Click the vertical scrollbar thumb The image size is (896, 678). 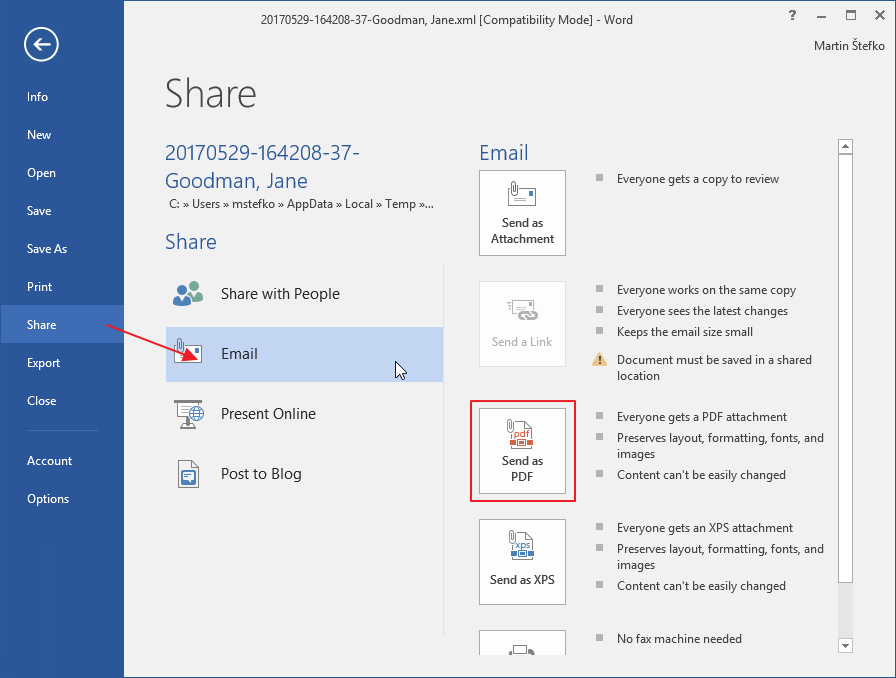[x=845, y=368]
